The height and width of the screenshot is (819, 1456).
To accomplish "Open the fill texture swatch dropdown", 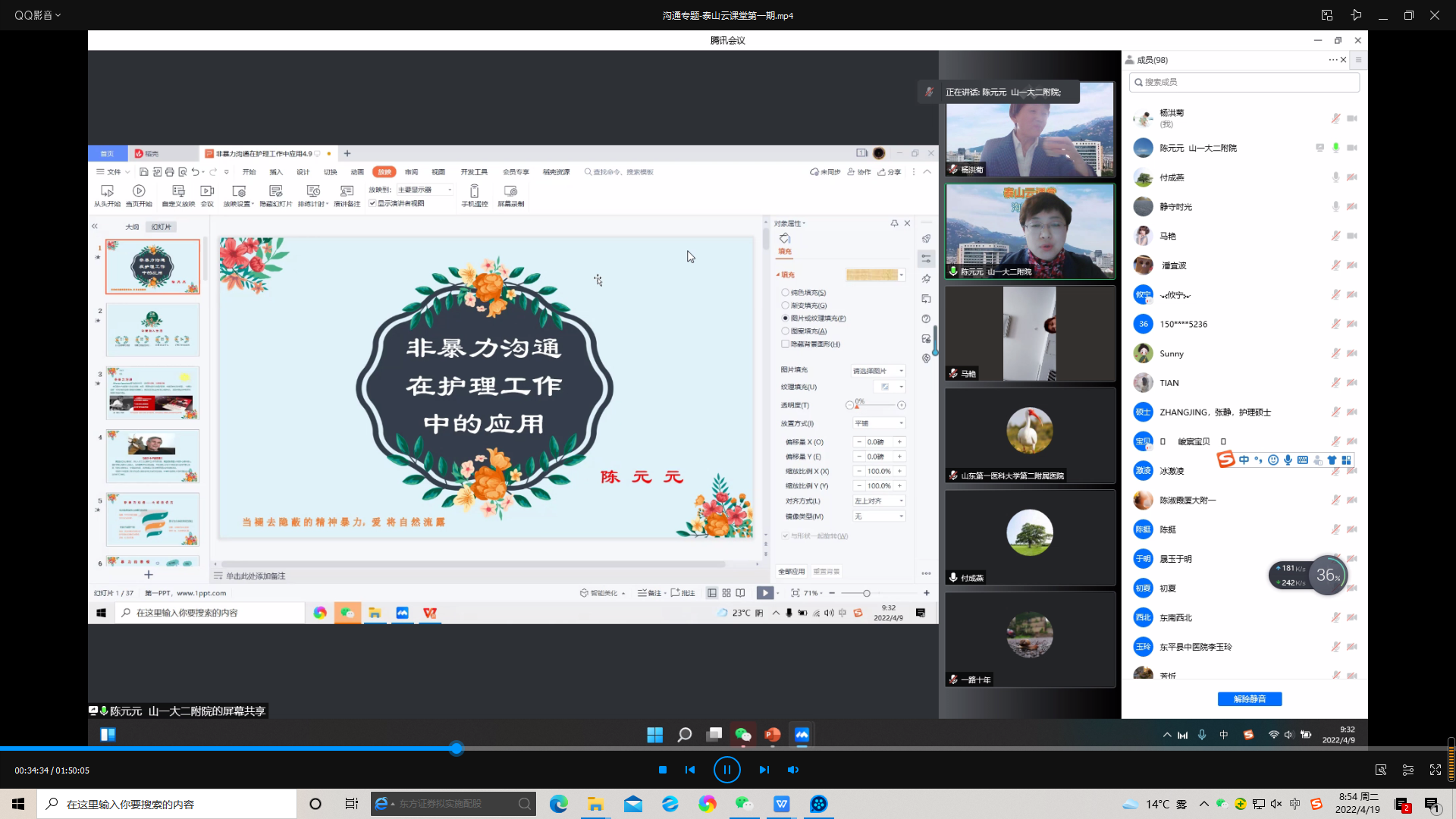I will coord(876,275).
